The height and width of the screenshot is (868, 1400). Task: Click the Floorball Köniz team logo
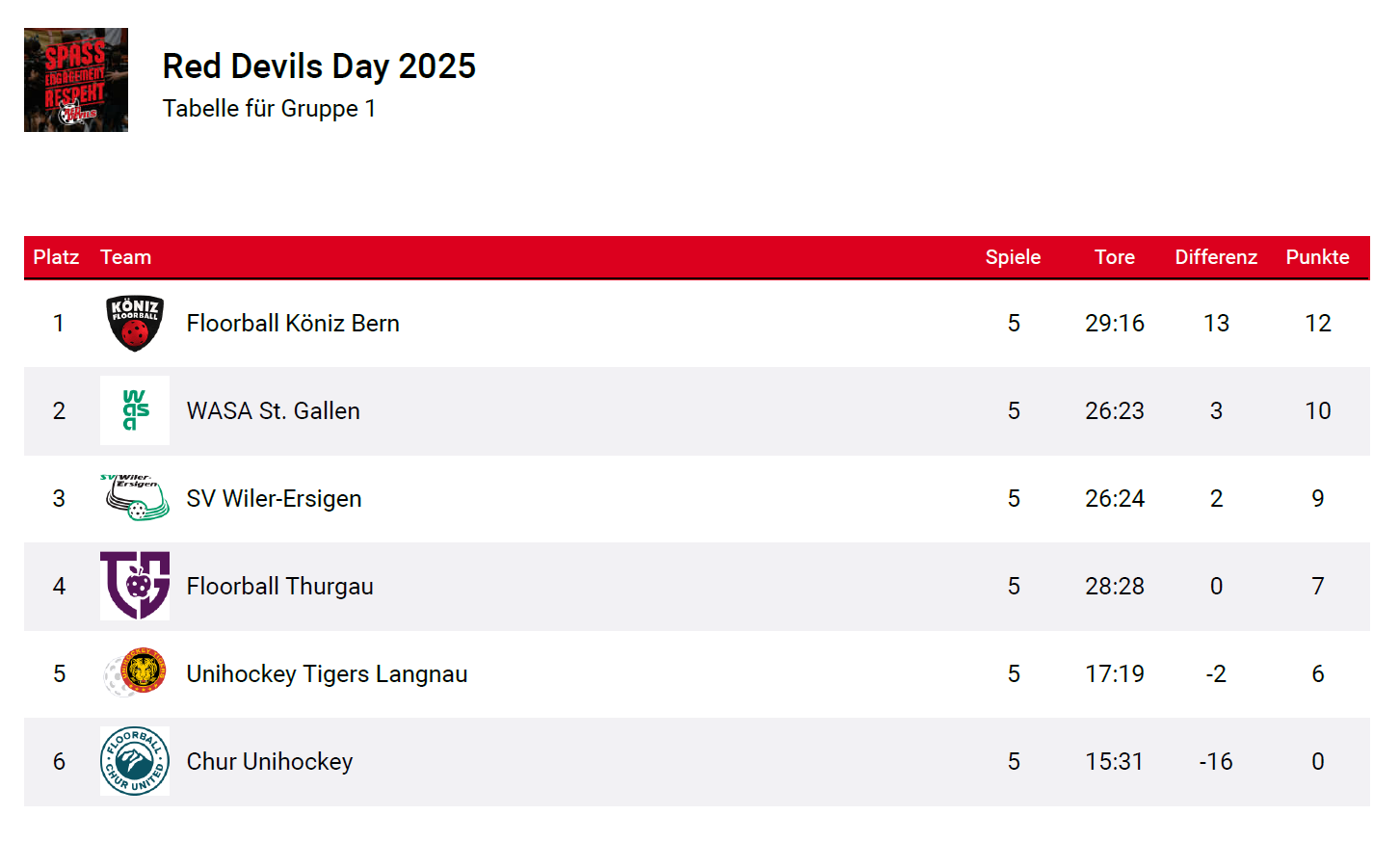[135, 324]
